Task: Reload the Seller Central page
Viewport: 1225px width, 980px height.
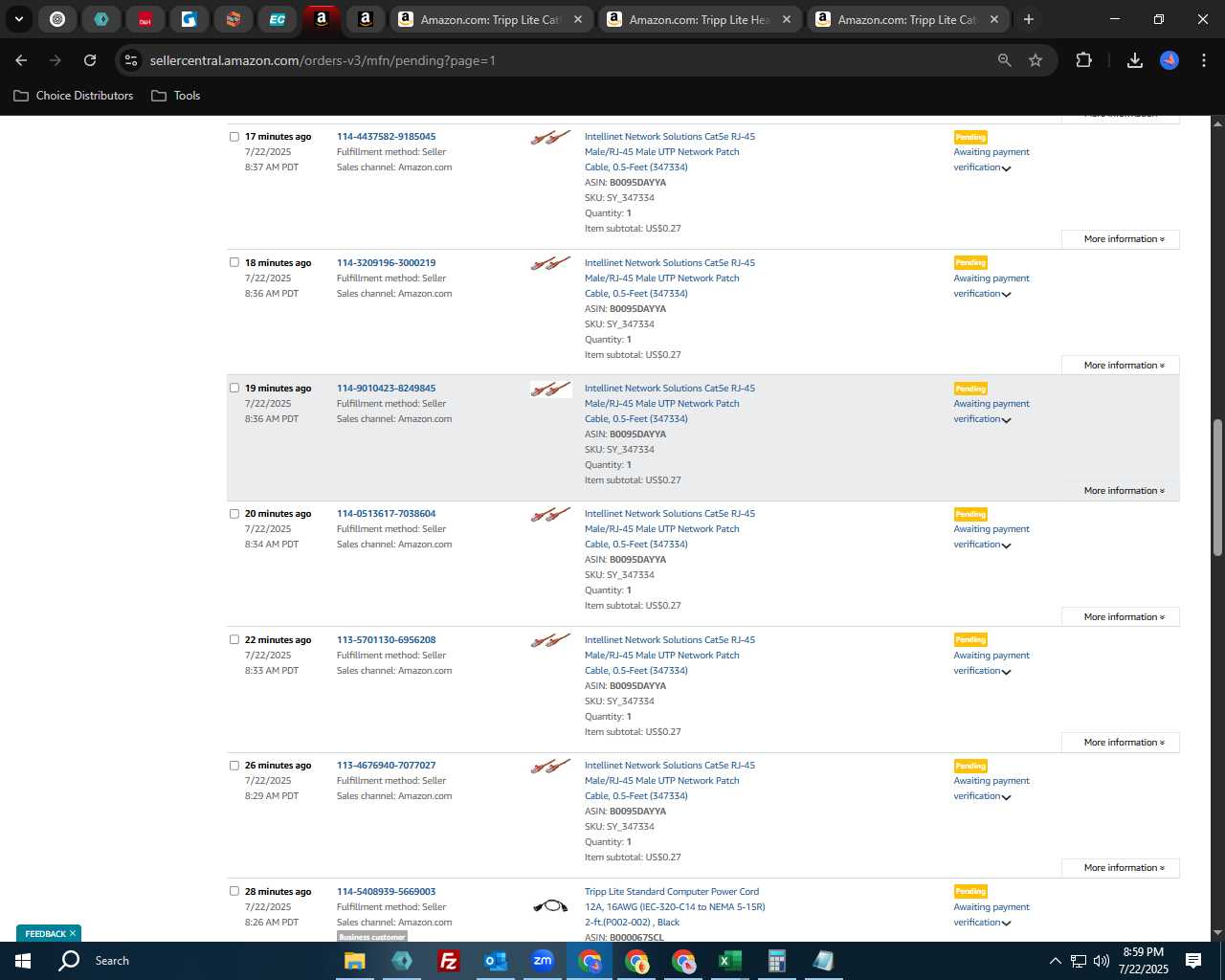Action: coord(90,60)
